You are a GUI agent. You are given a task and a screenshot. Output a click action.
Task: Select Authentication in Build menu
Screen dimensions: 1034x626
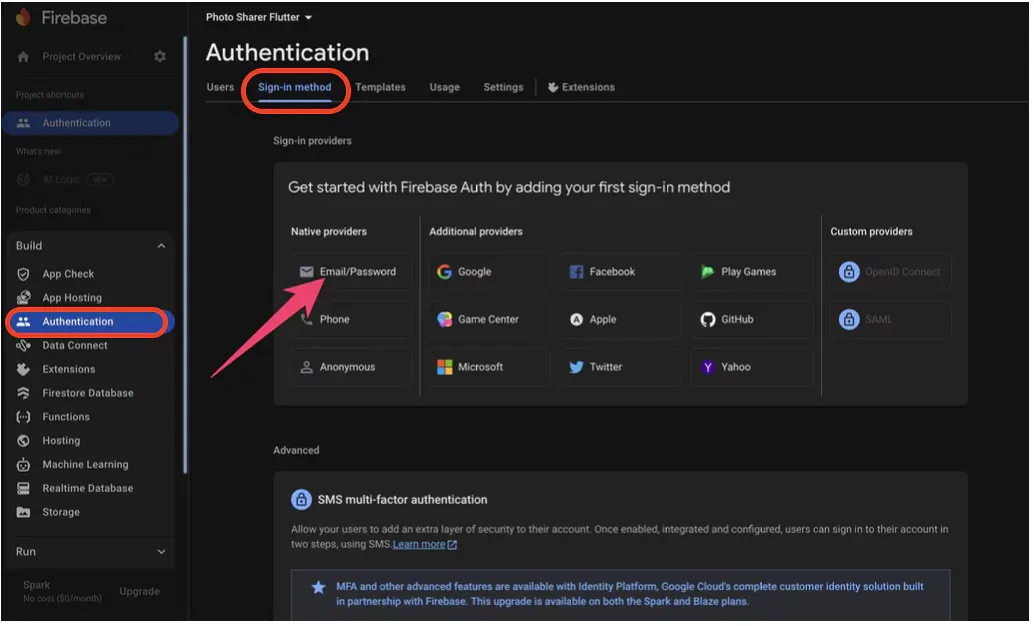coord(90,322)
